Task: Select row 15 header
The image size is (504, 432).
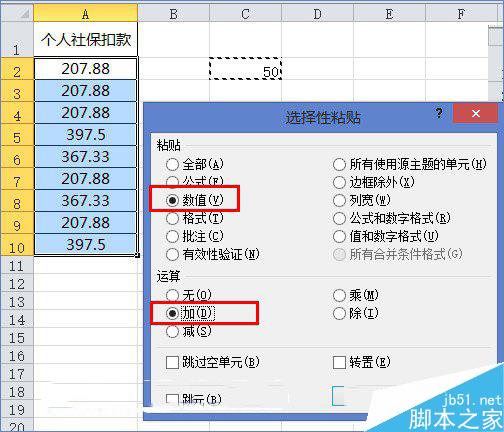Action: tap(17, 338)
